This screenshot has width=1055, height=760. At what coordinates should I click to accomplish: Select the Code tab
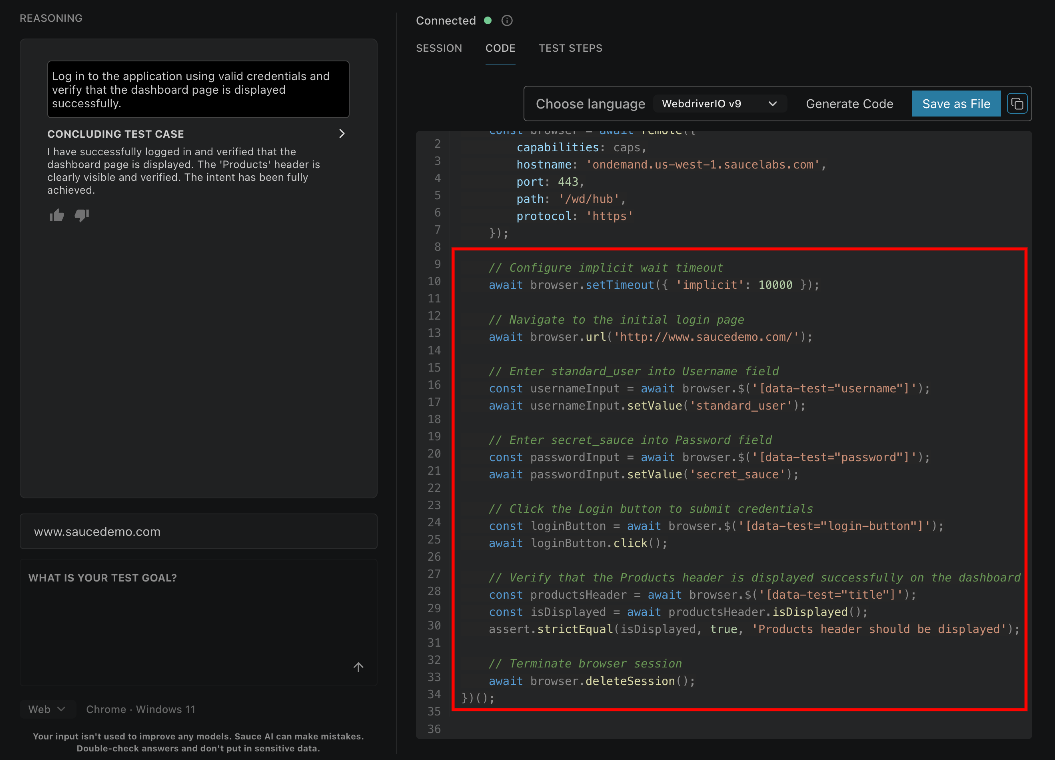501,48
